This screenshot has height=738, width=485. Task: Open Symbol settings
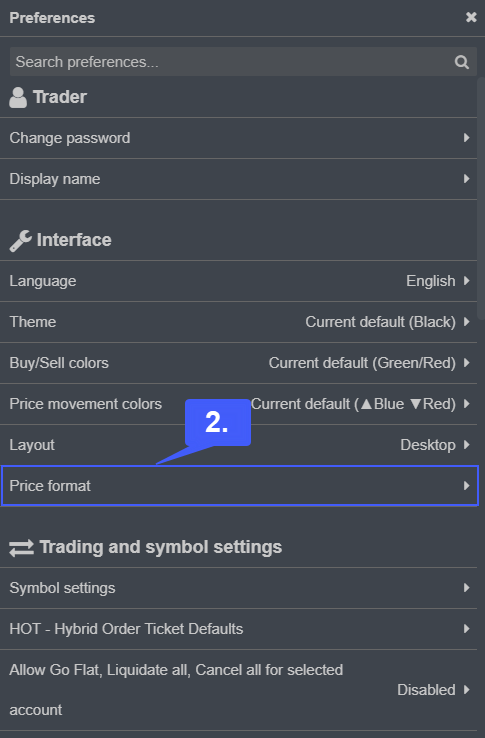[x=238, y=588]
